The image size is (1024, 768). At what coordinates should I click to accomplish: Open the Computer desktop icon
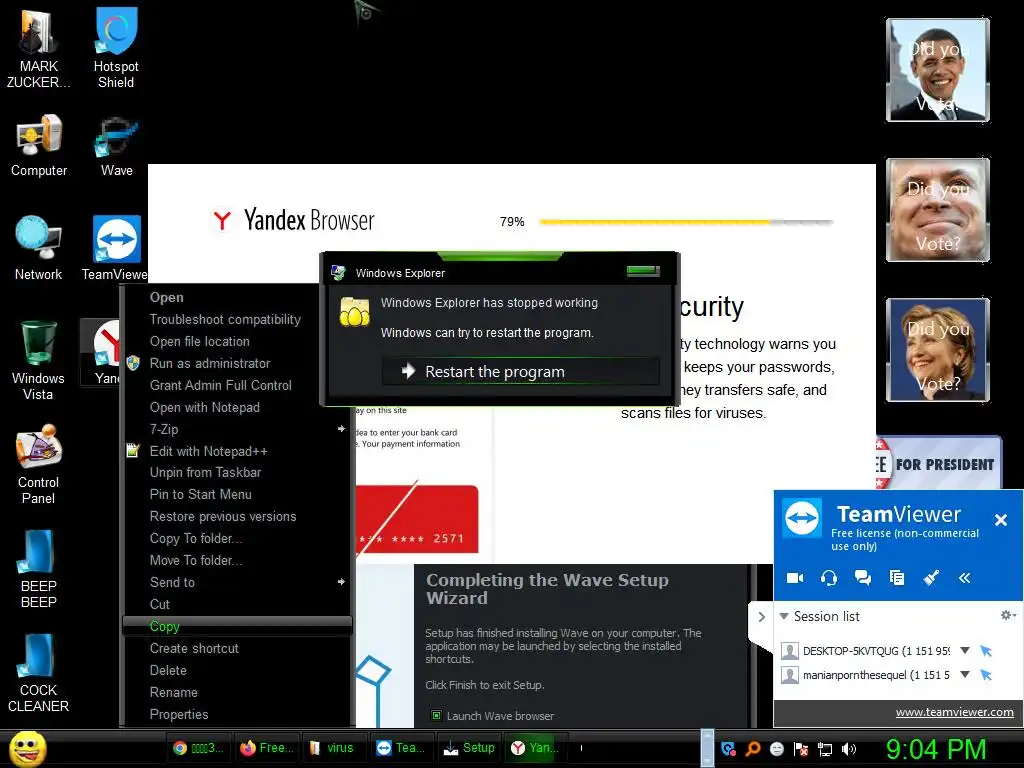pyautogui.click(x=39, y=145)
